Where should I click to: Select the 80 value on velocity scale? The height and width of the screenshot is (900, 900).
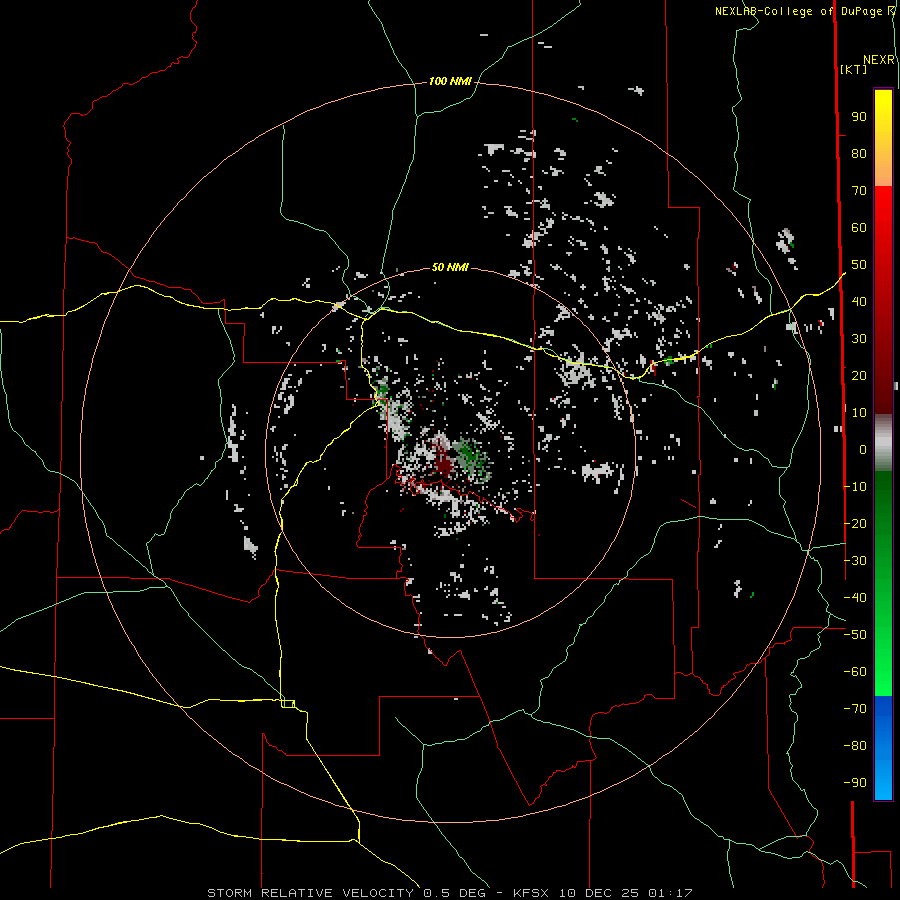pyautogui.click(x=859, y=154)
